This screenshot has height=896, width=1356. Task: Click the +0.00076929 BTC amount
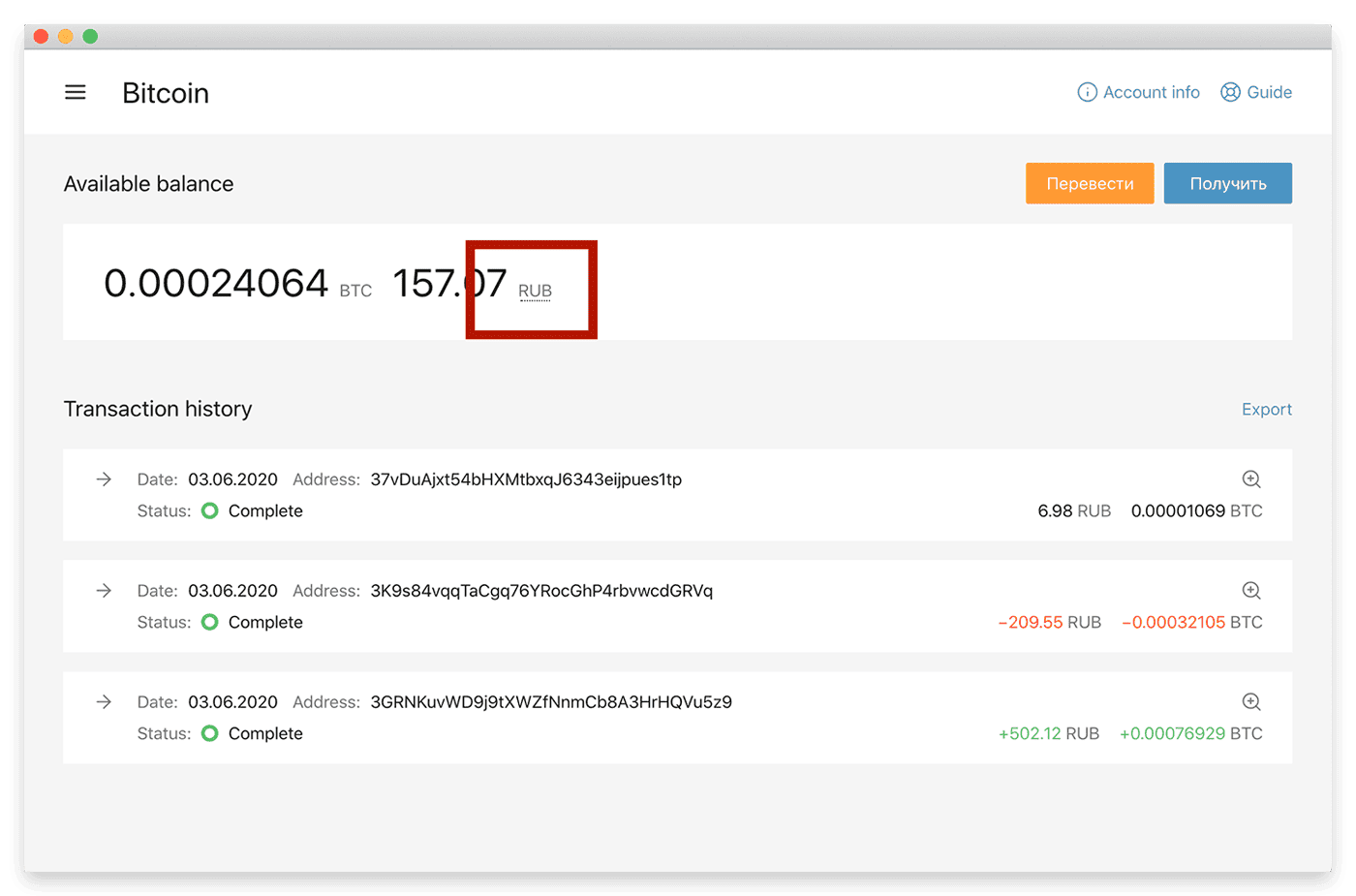tap(1191, 733)
